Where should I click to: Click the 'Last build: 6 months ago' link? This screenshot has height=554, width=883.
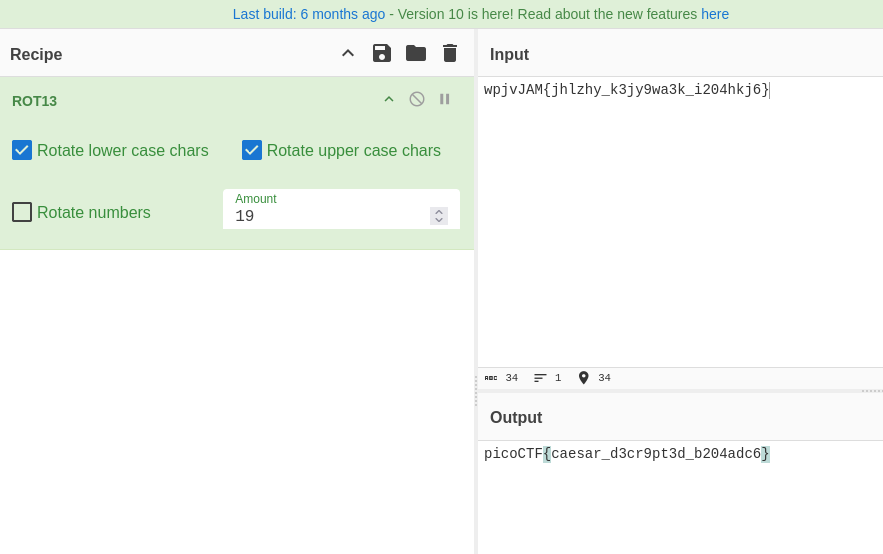point(309,14)
